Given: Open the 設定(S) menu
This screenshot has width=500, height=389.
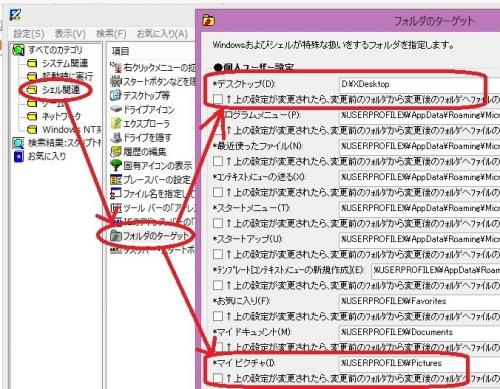Looking at the screenshot, I should (29, 34).
